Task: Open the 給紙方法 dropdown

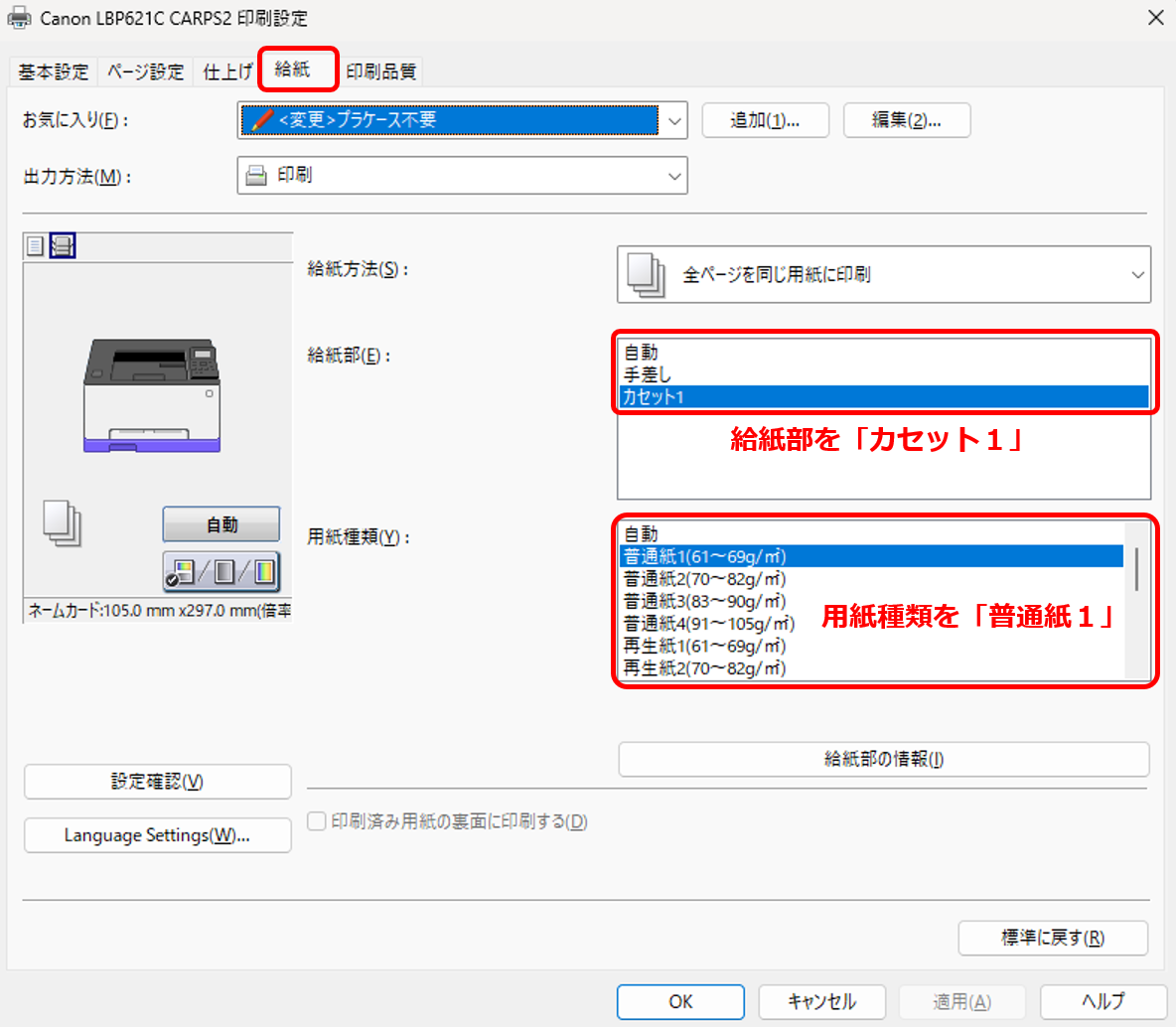Action: coord(884,274)
